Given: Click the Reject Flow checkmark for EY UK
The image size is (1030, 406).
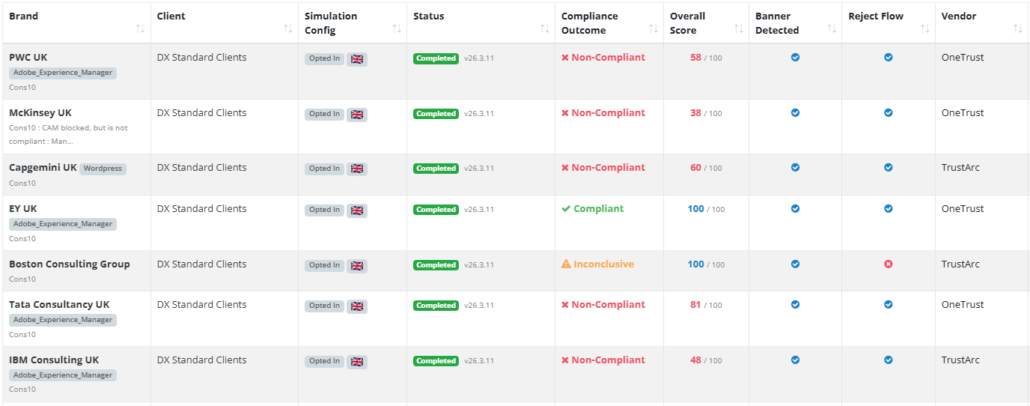Looking at the screenshot, I should (888, 209).
